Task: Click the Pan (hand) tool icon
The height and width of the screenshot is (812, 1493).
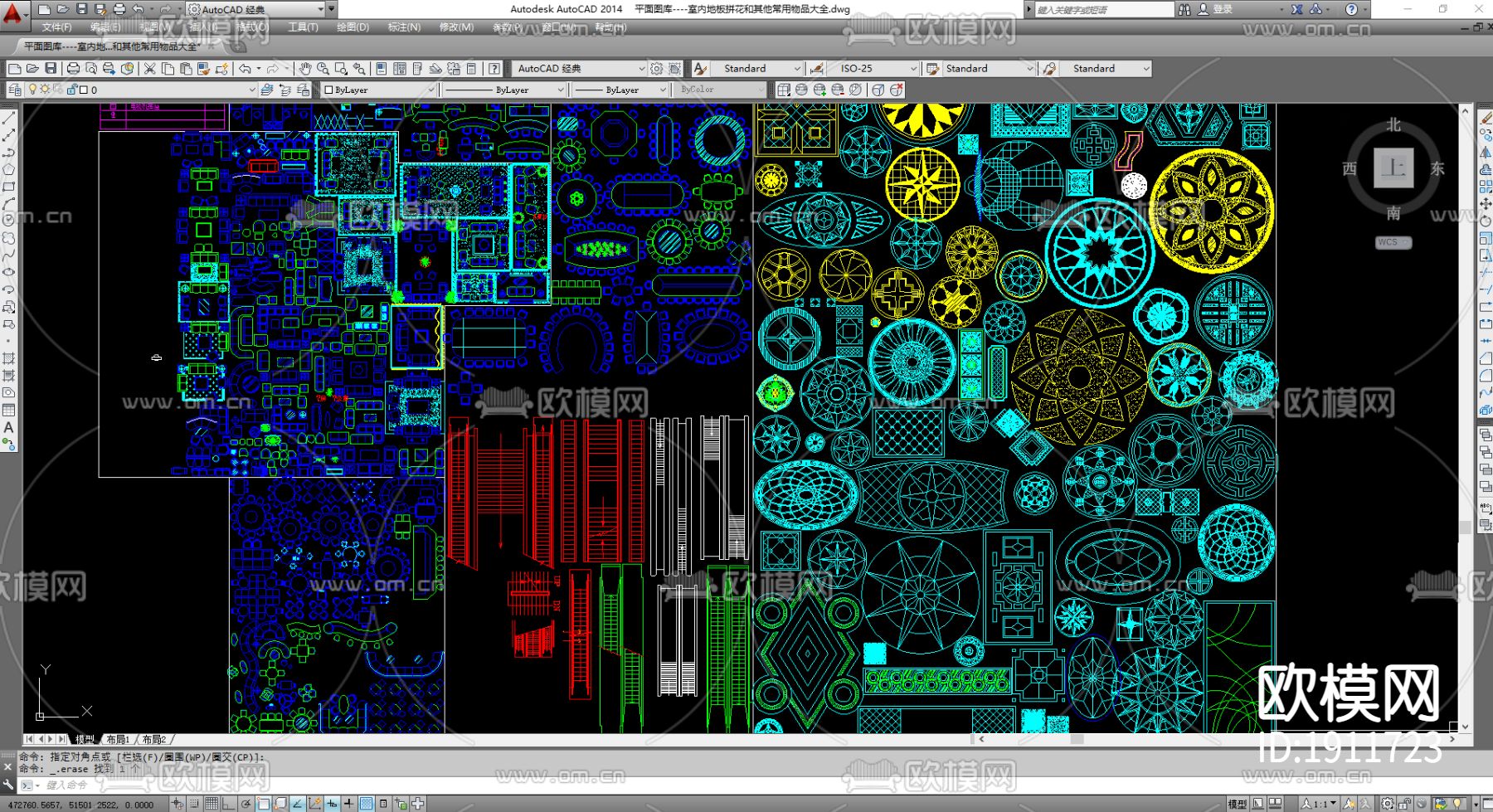Action: pos(305,69)
